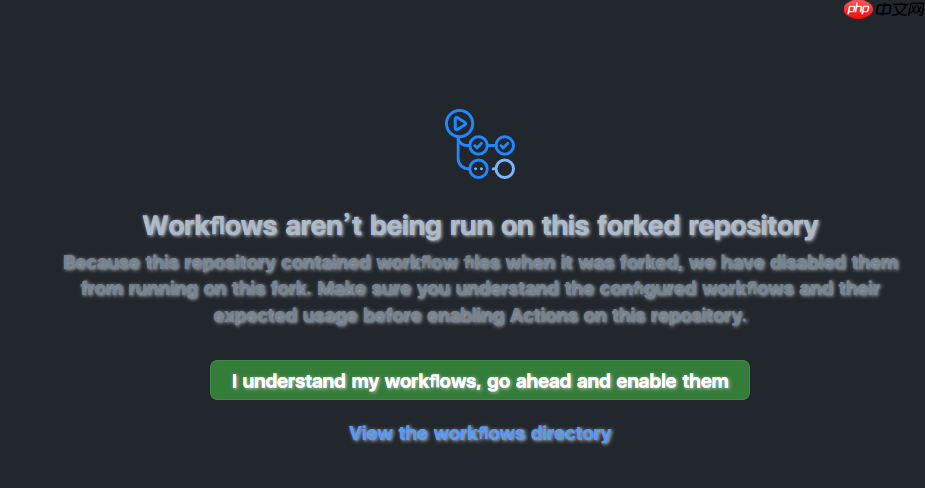
Task: Click the line starting expected usage before enabling
Action: 480,316
